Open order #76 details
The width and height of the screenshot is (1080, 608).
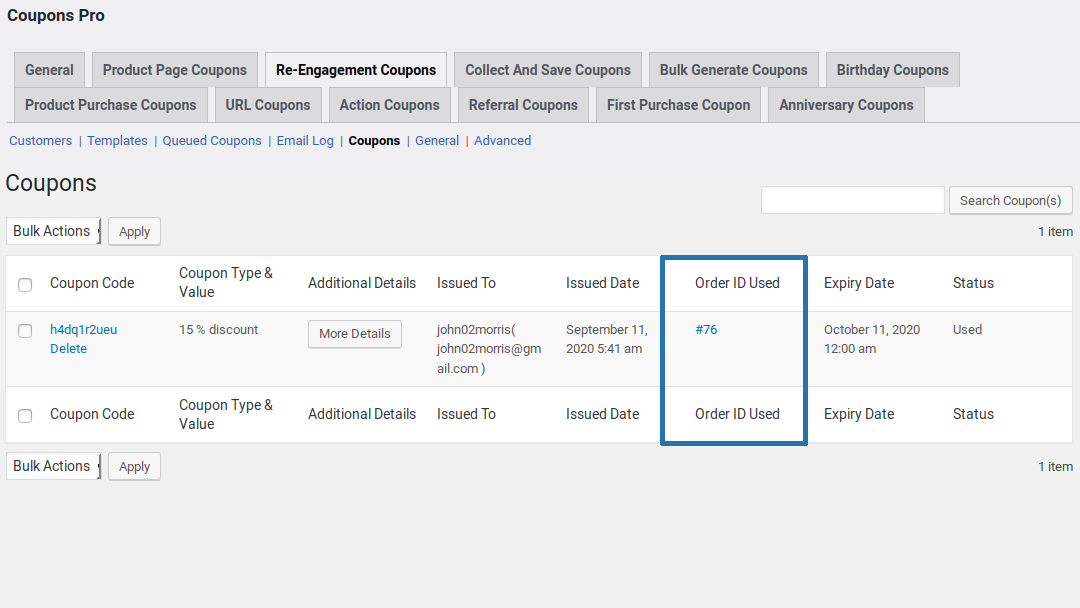pos(707,328)
